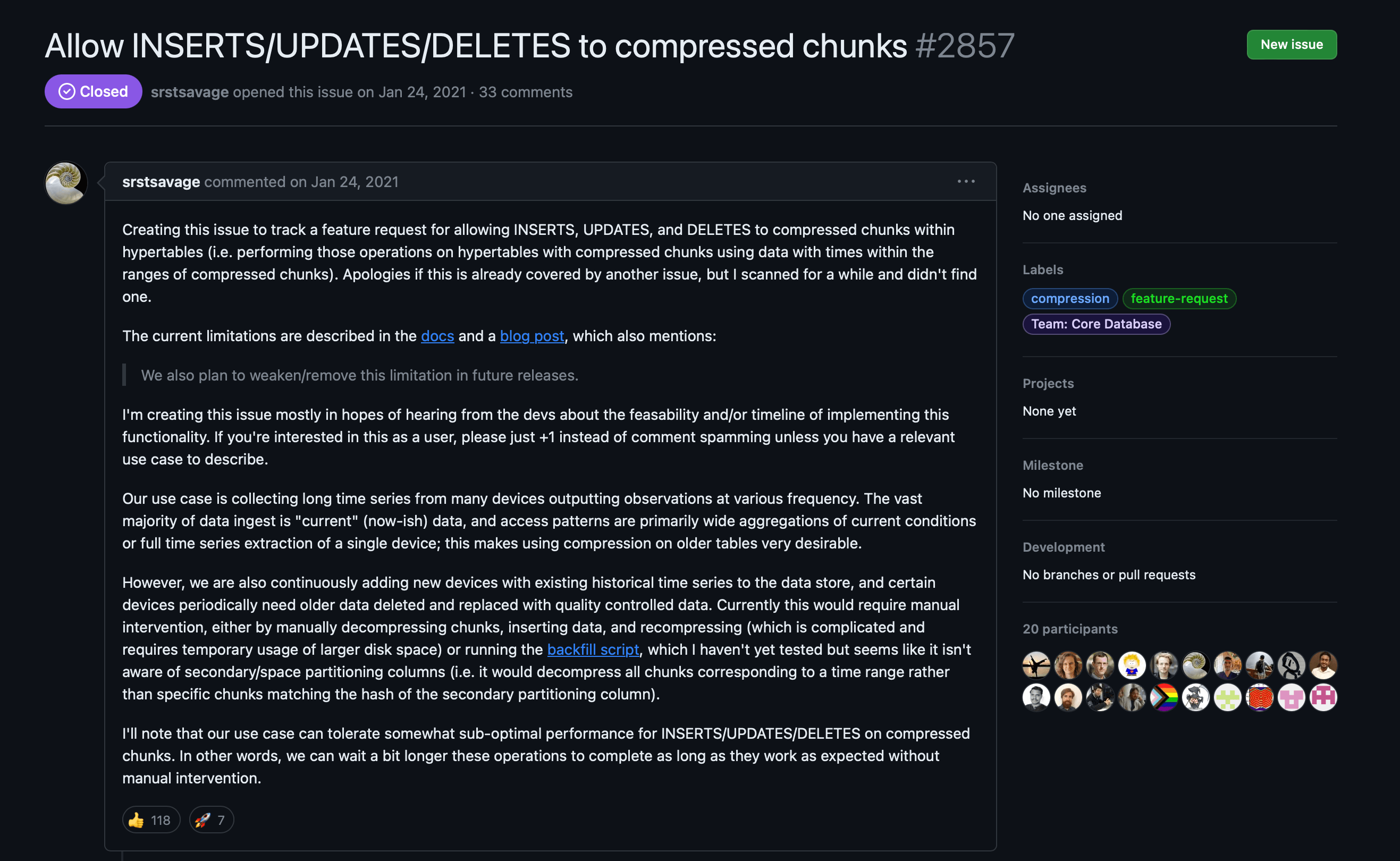The width and height of the screenshot is (1400, 861).
Task: Open the three-dot comment options menu
Action: pos(966,181)
